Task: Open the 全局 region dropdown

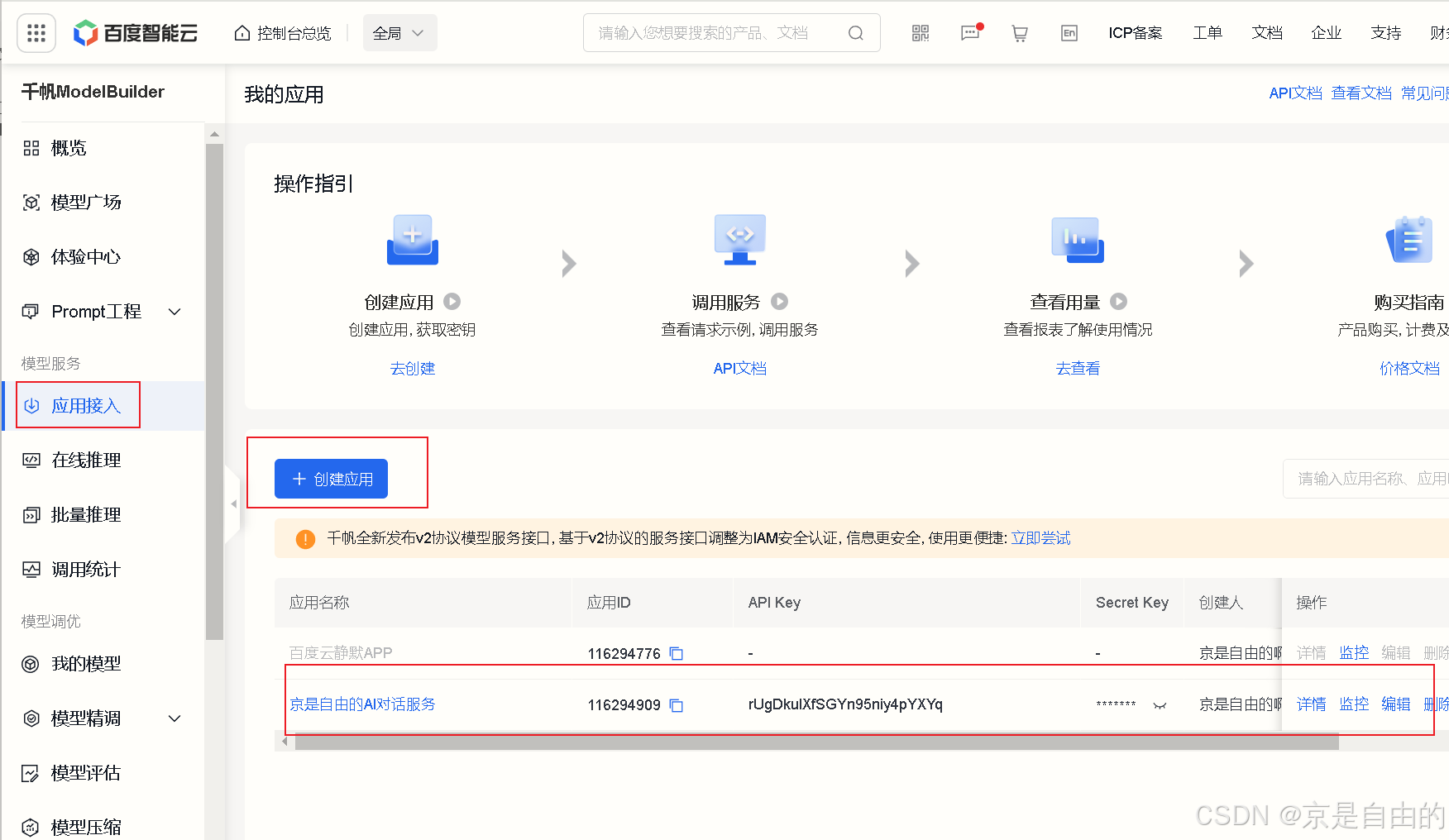Action: coord(399,33)
